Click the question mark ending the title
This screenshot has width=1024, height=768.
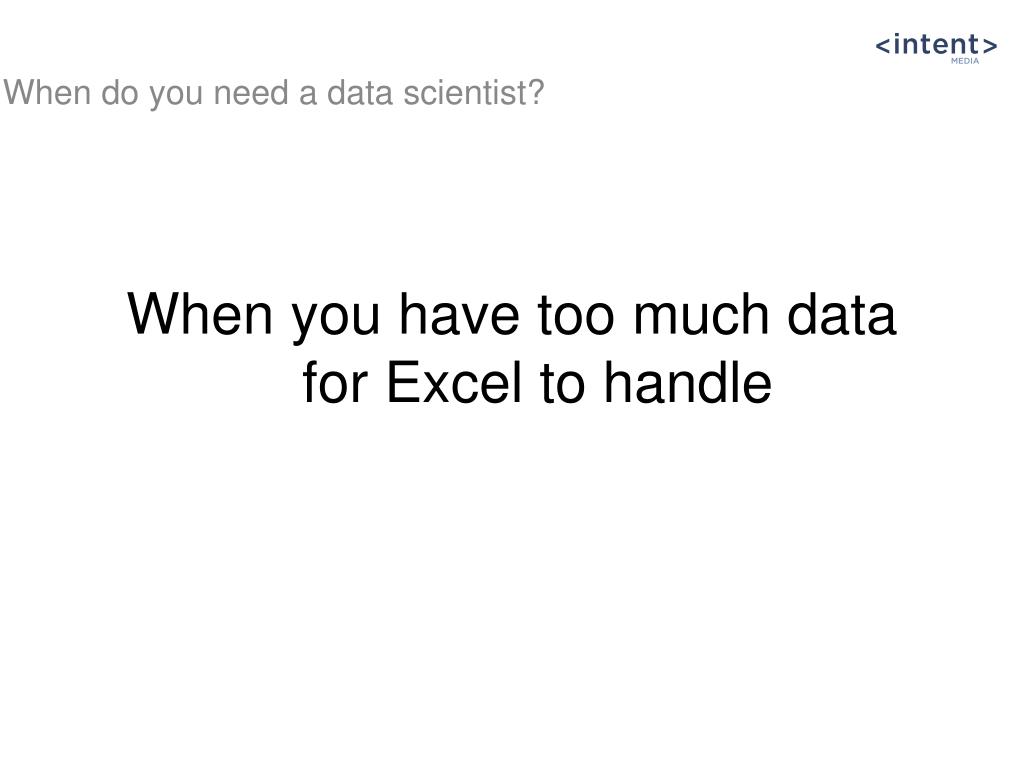(537, 94)
